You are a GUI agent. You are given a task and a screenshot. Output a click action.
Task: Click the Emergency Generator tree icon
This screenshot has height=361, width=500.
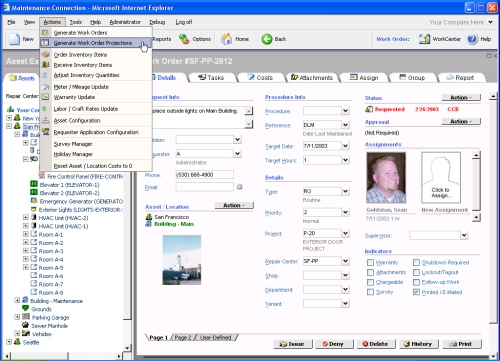(x=34, y=201)
